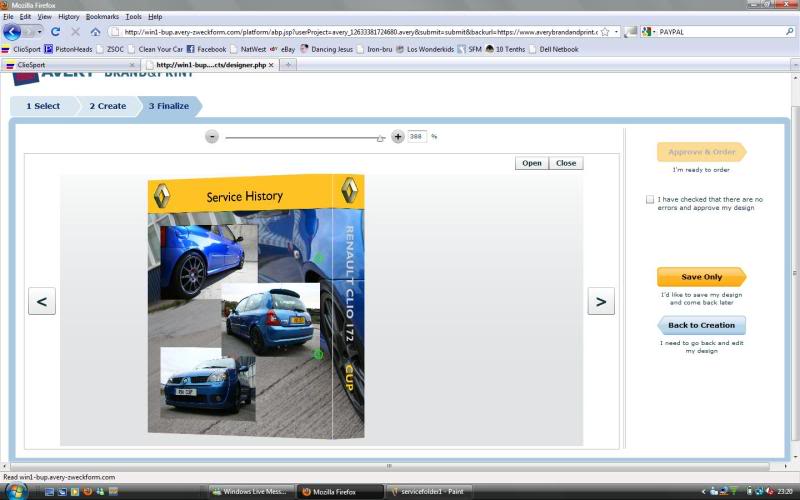Click the Firefox back navigation button
The image size is (800, 500).
(12, 32)
